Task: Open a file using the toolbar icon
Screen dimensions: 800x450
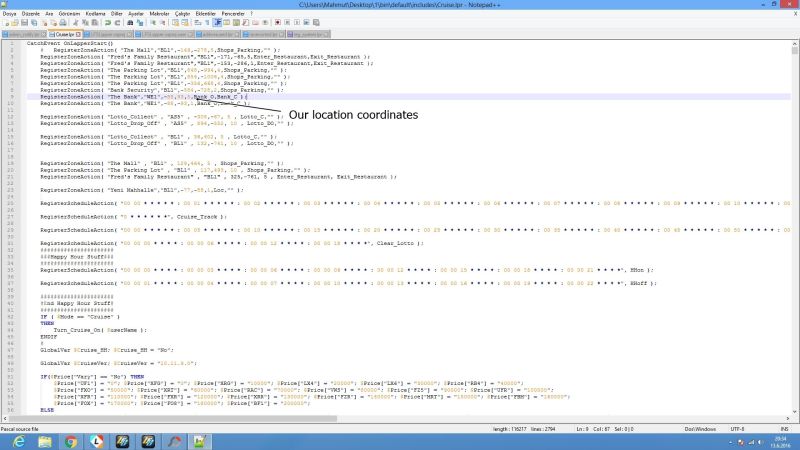Action: pyautogui.click(x=15, y=22)
